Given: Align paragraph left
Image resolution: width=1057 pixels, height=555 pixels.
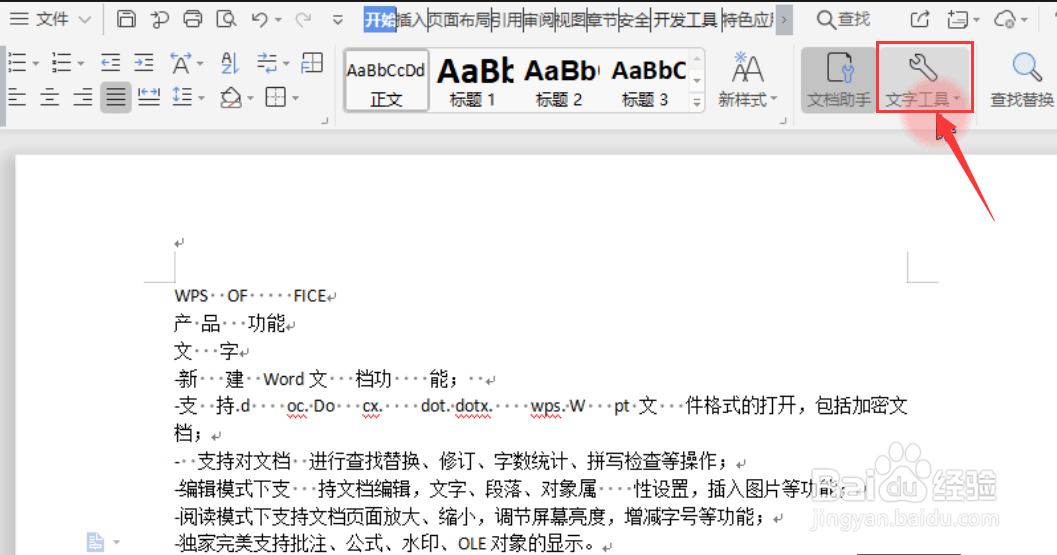Looking at the screenshot, I should pos(18,98).
